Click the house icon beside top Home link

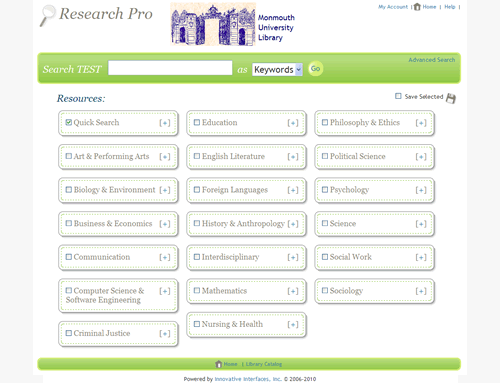click(x=417, y=7)
